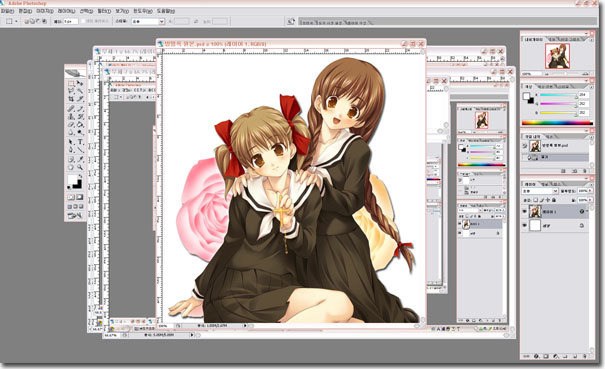Set history brush source on the snapshot
Viewport: 605px width, 369px height.
point(525,145)
